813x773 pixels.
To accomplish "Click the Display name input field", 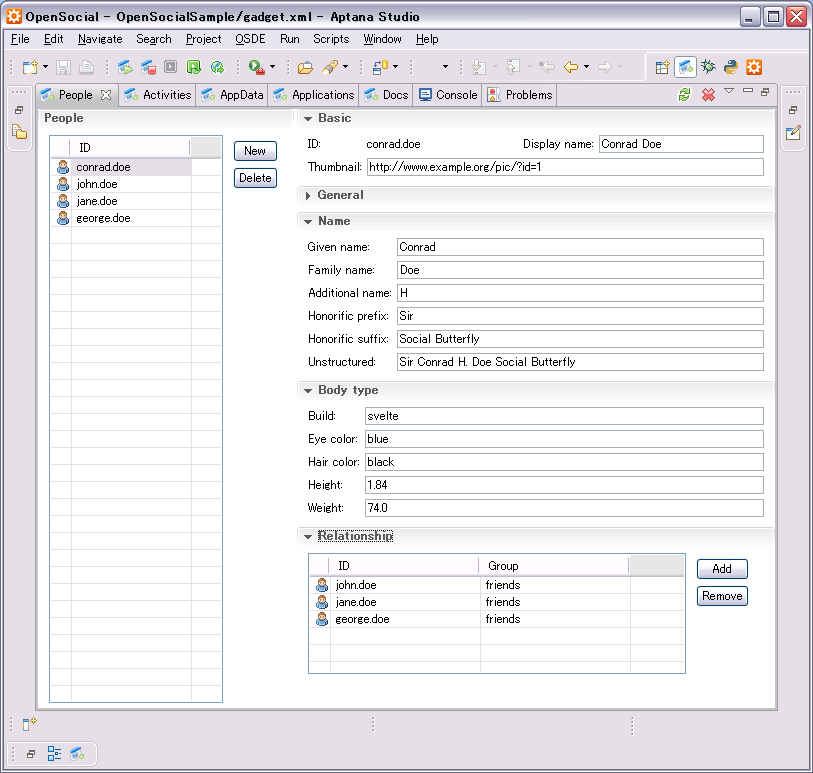I will 681,144.
